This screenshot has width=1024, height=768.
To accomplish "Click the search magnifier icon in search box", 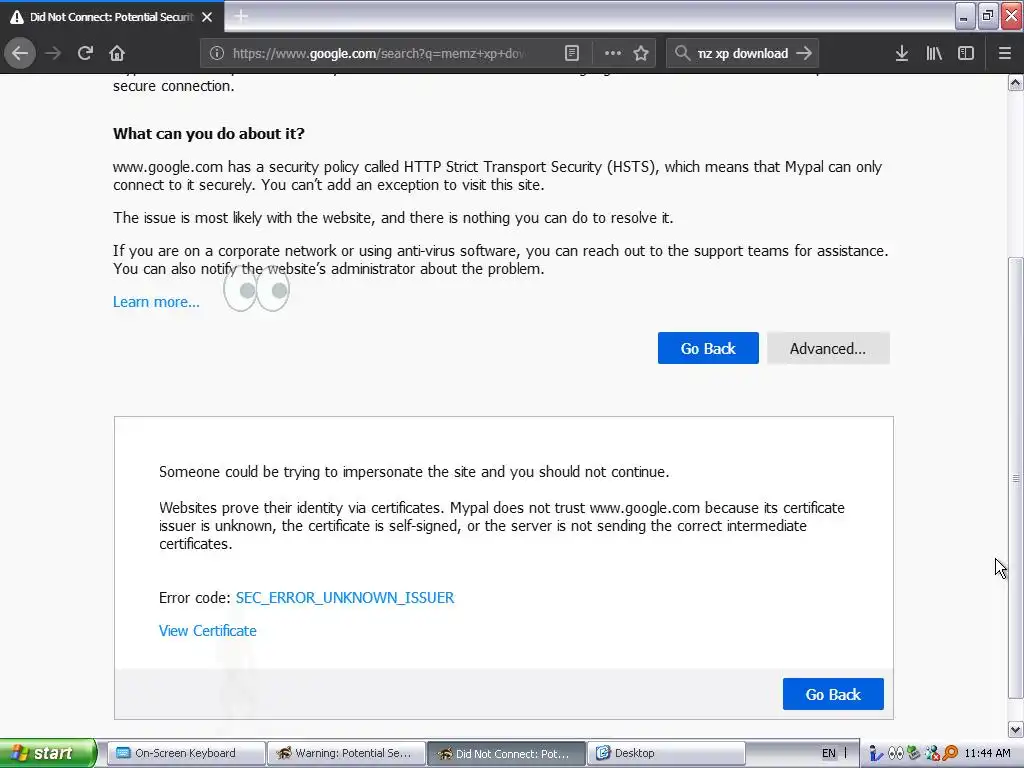I will coord(682,53).
